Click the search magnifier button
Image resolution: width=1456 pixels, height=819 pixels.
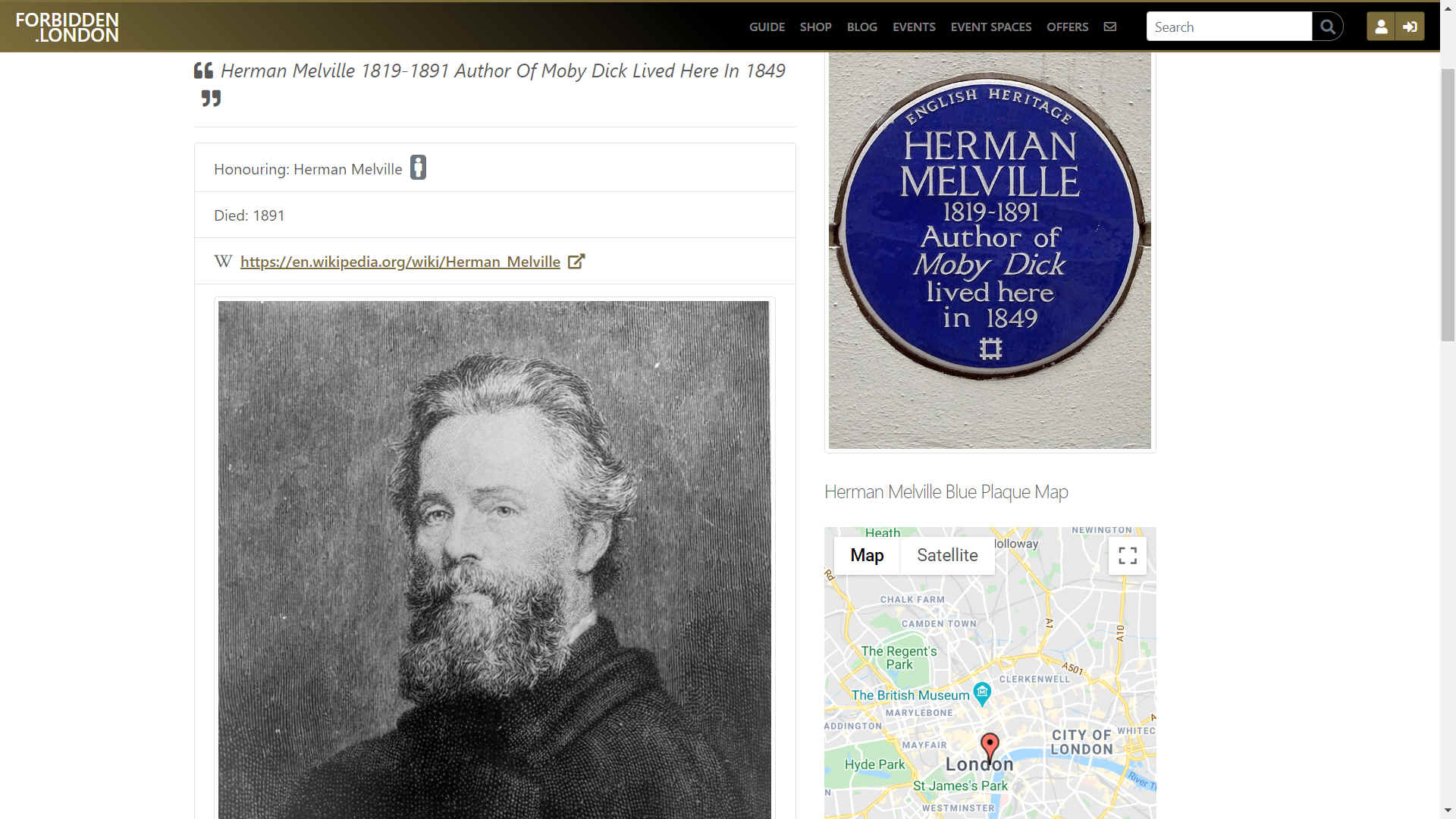tap(1328, 27)
